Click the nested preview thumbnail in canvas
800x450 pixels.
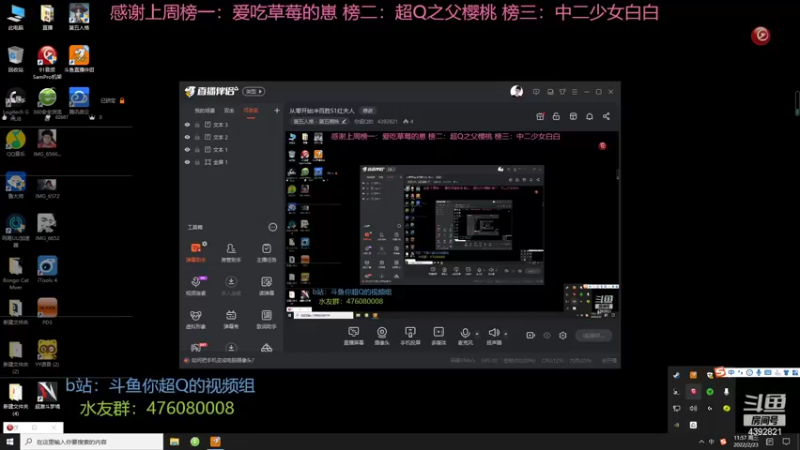(x=452, y=224)
